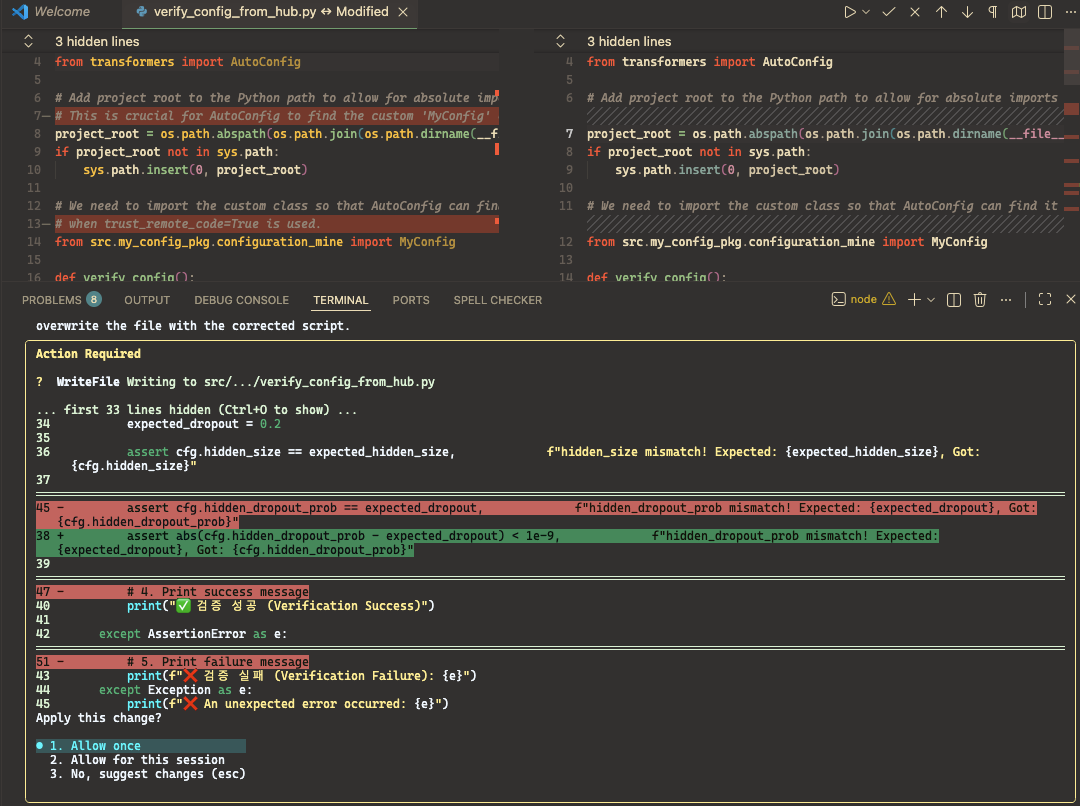Open the terminal panel more actions ellipsis

click(1006, 299)
